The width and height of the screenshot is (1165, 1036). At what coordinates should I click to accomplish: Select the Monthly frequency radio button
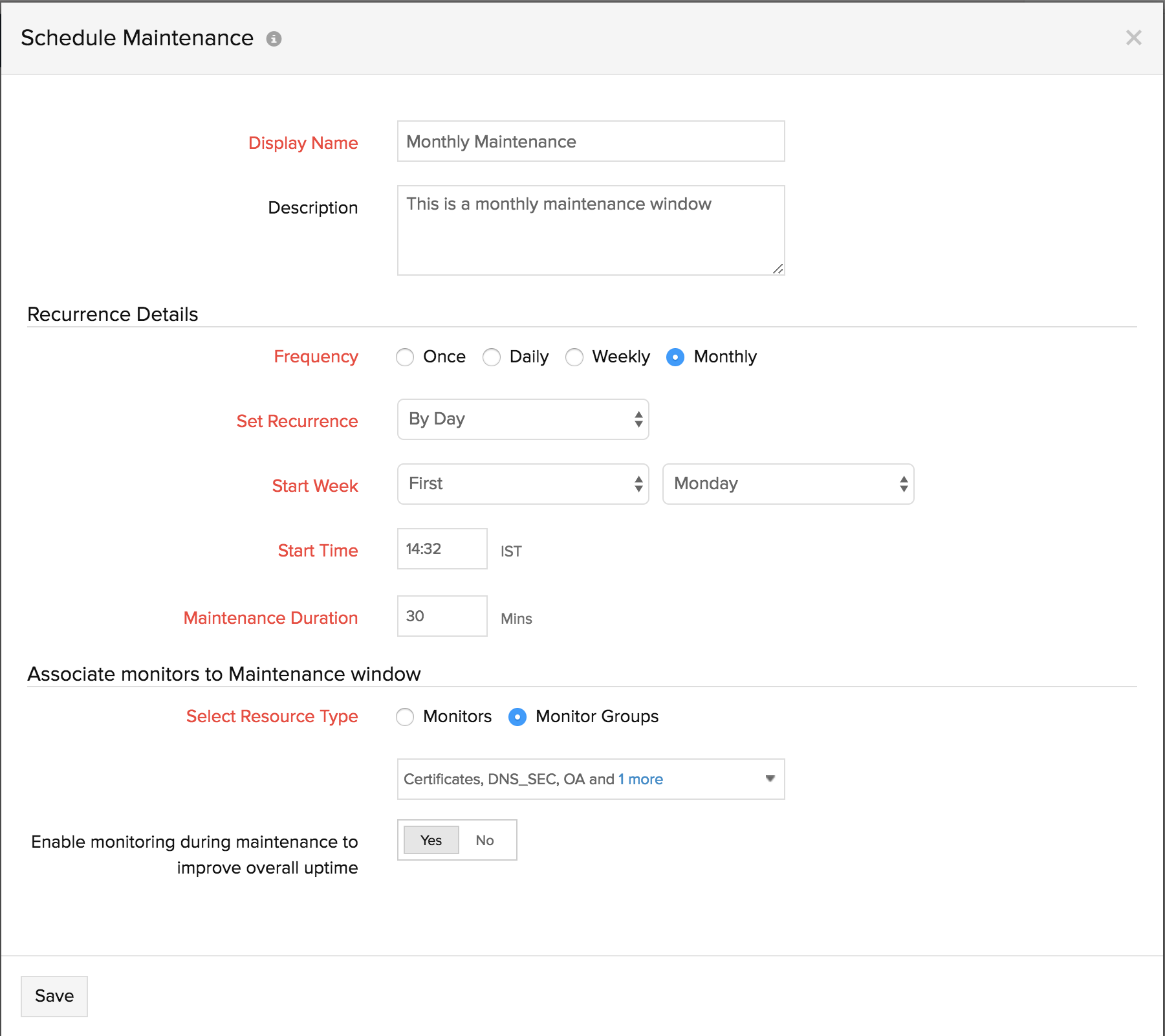(675, 357)
